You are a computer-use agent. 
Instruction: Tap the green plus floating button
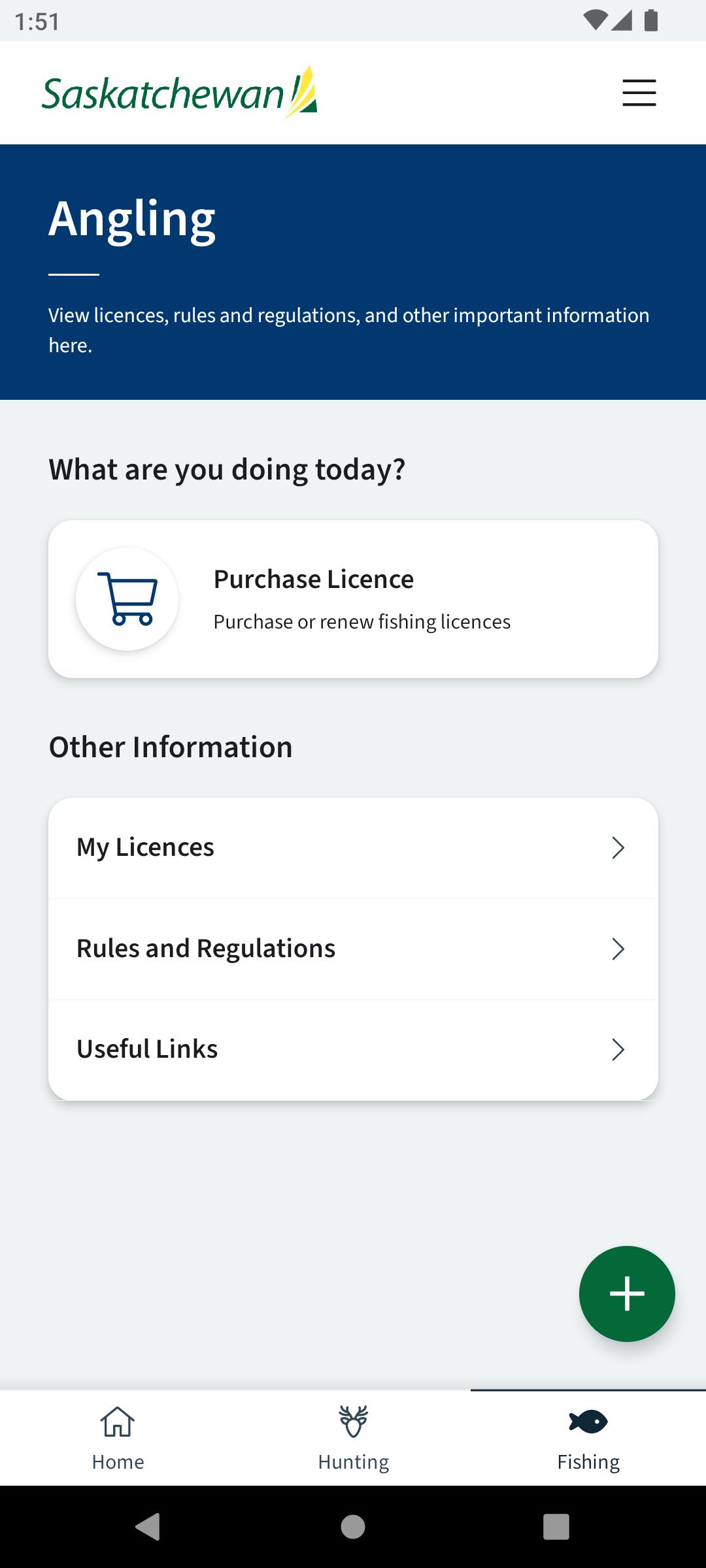pos(627,1294)
